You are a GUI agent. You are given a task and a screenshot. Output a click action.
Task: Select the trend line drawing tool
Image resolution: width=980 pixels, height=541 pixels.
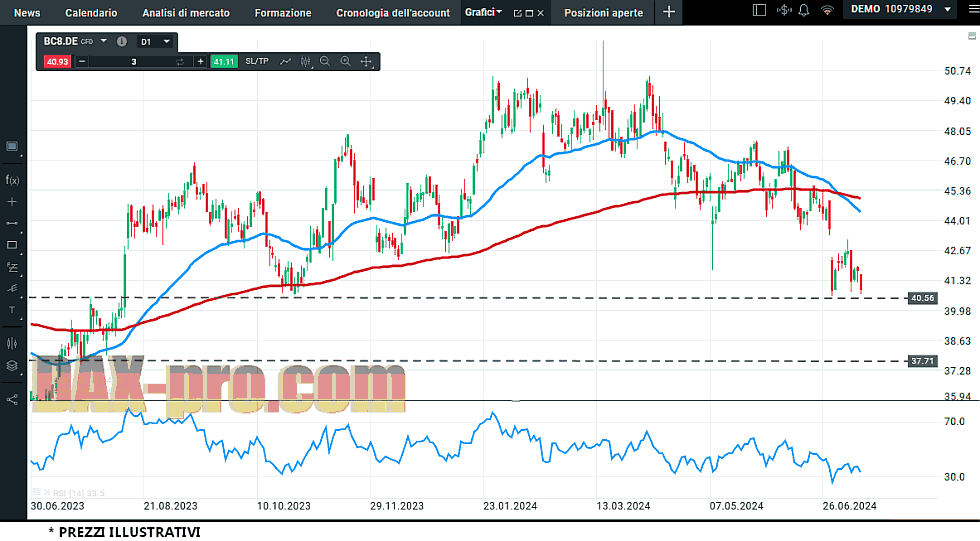12,223
